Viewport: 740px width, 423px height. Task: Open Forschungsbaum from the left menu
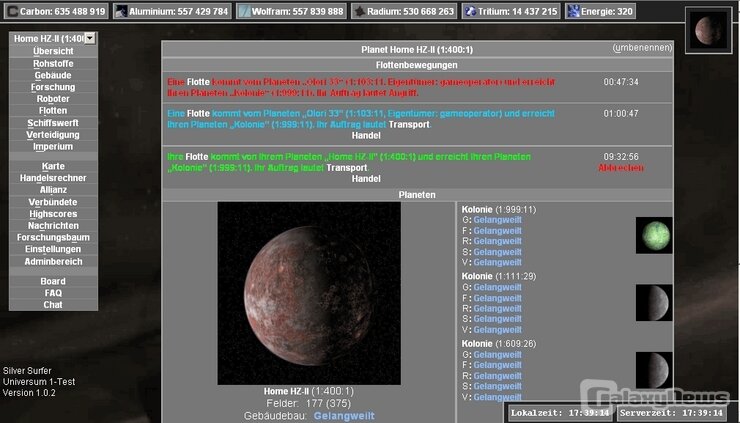coord(53,238)
